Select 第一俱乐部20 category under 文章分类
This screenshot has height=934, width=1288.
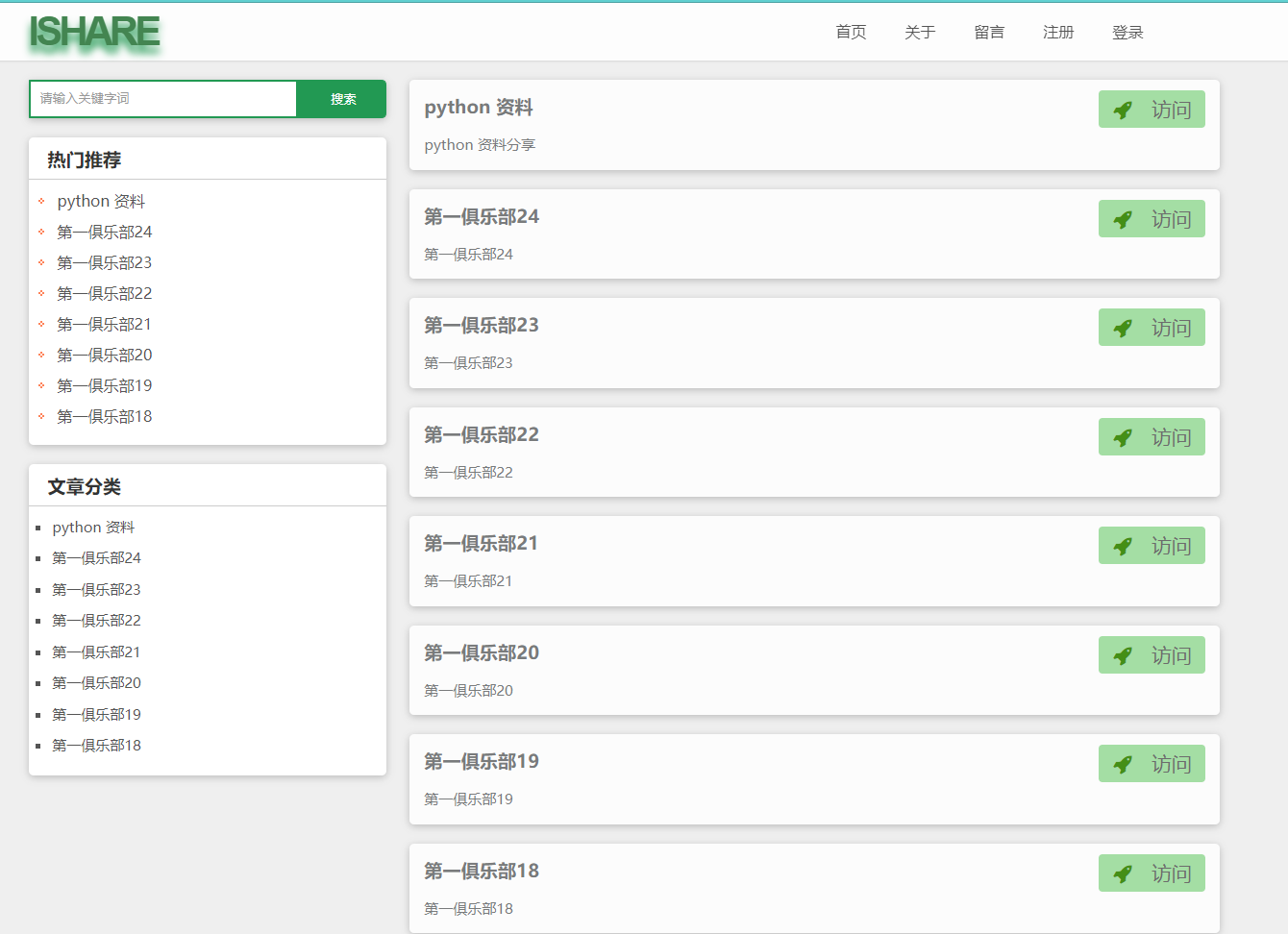coord(96,683)
